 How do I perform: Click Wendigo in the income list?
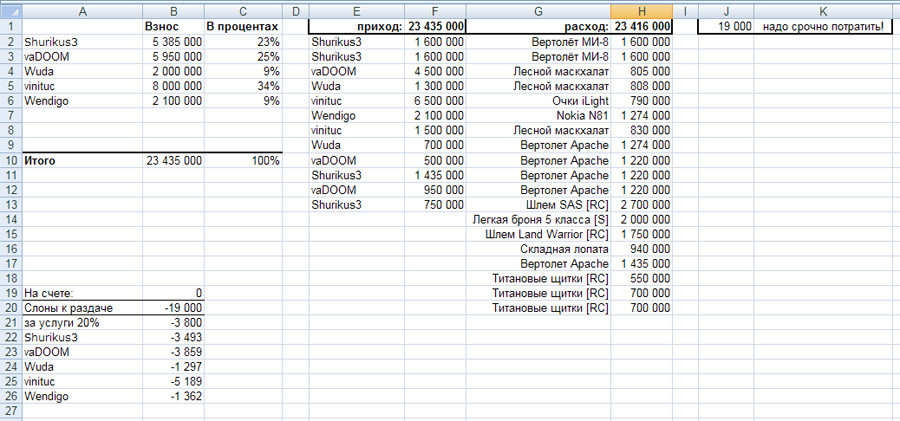[x=356, y=116]
